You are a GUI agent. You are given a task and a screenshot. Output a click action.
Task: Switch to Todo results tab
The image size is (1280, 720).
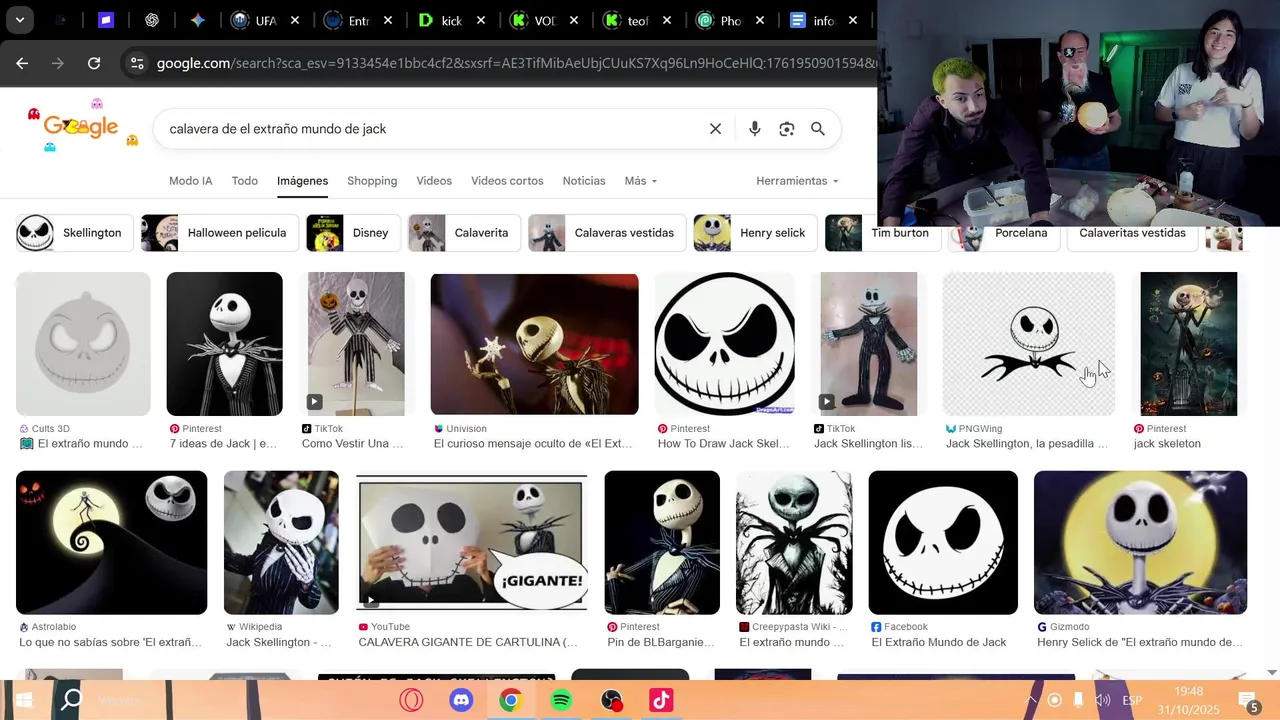tap(245, 181)
